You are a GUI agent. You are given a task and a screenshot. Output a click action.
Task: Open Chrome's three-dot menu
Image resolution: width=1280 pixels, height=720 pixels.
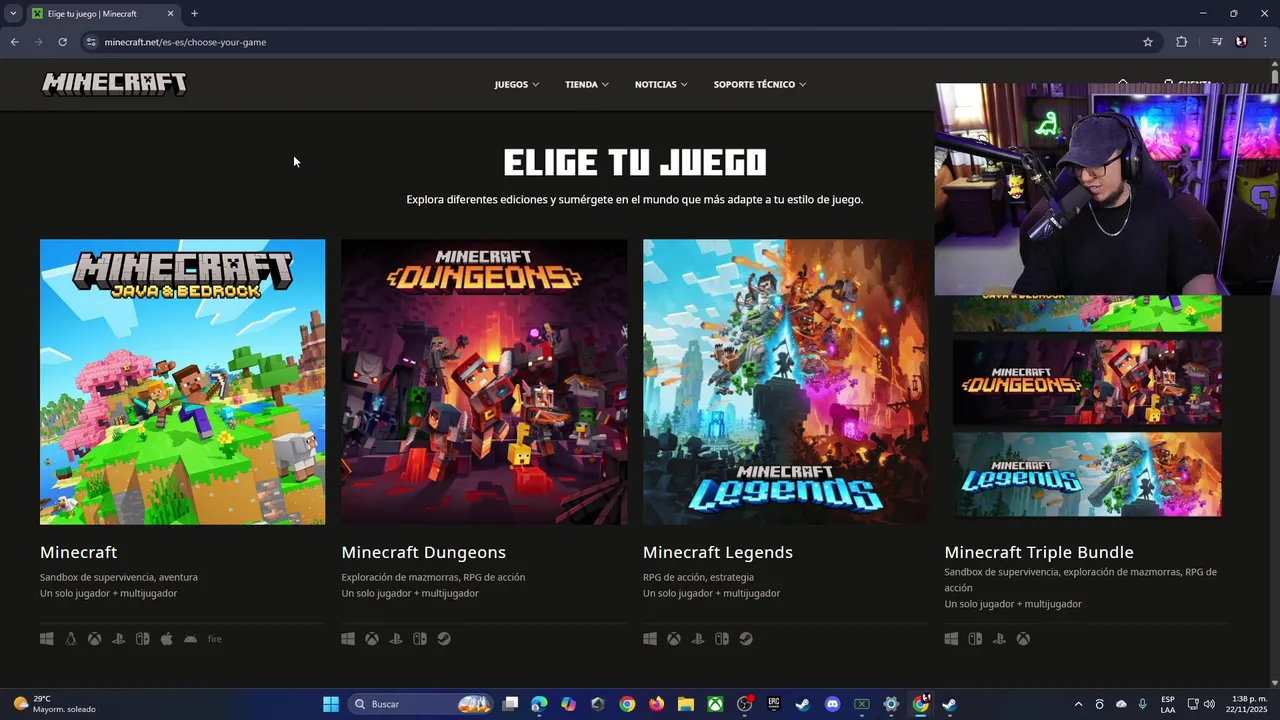(1265, 42)
